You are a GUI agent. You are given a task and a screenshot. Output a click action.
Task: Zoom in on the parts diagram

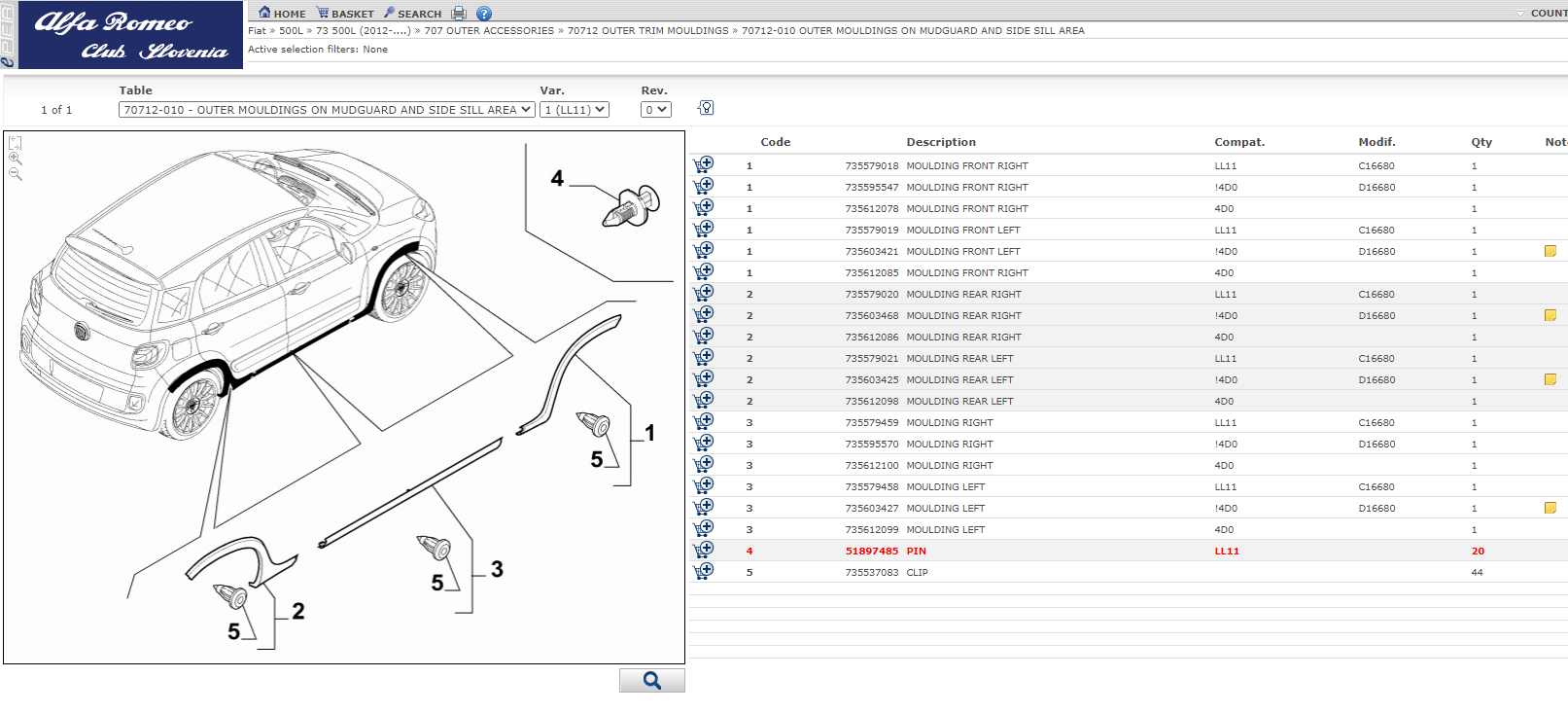point(15,159)
